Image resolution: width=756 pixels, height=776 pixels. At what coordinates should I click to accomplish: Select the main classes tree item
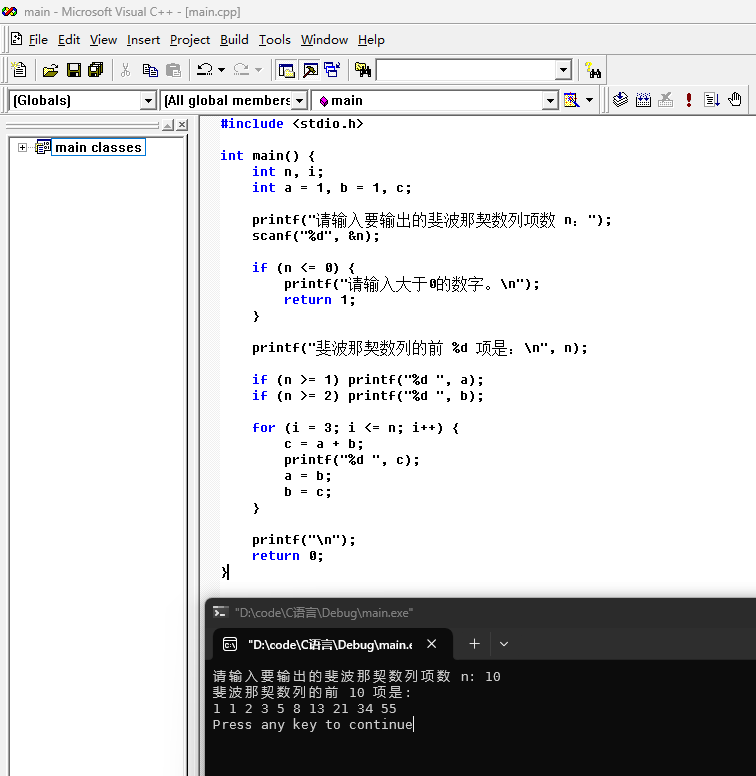pos(98,147)
